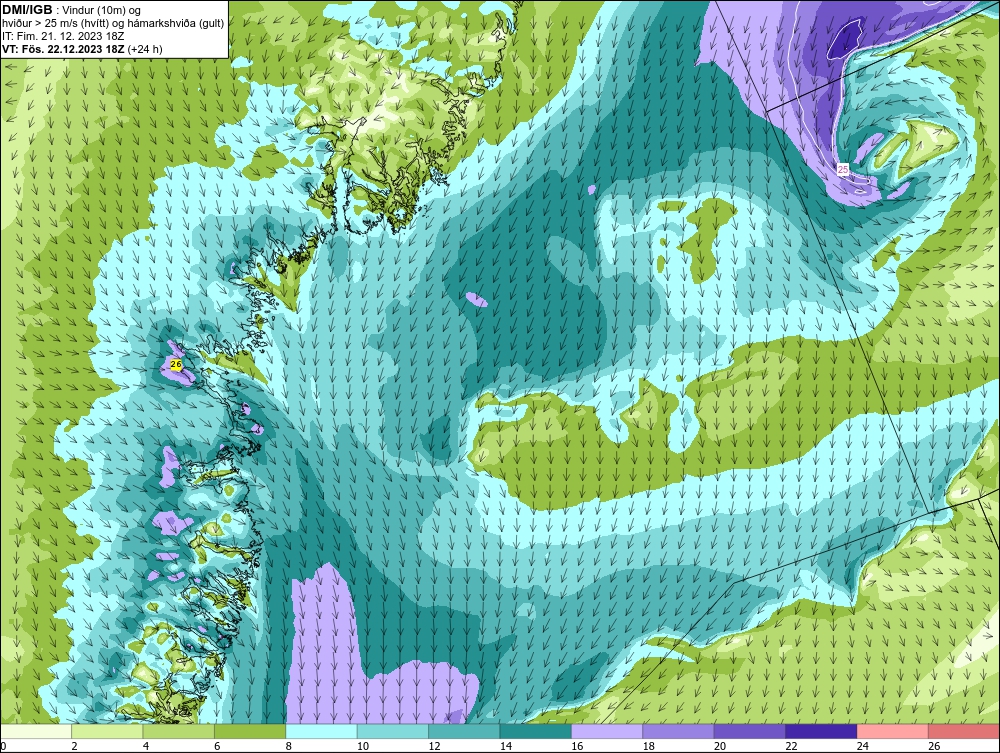Select the 2–4 m/s legend color
Viewport: 1000px width, 753px height.
point(107,731)
